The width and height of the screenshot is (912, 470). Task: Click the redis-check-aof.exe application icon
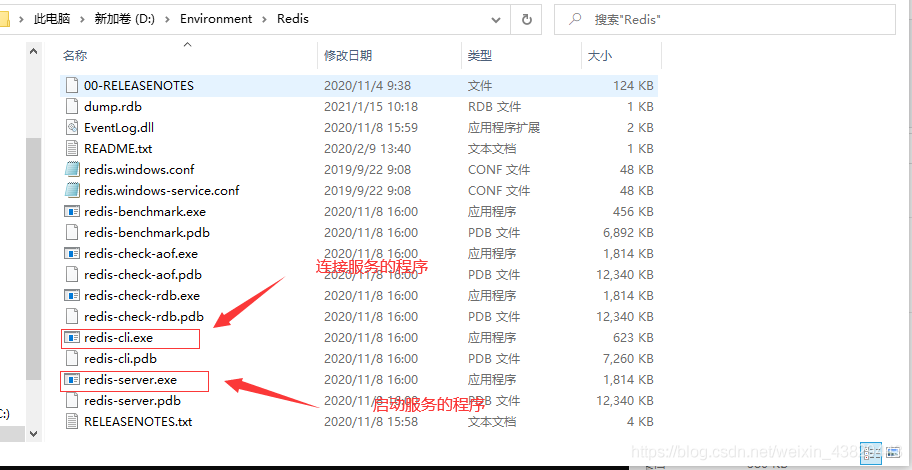pos(72,254)
